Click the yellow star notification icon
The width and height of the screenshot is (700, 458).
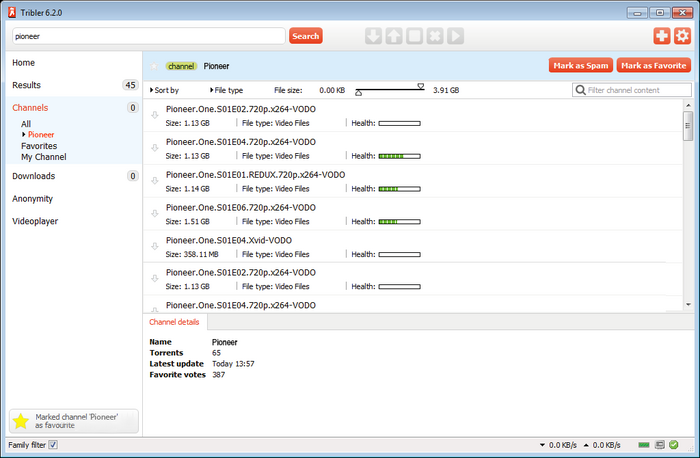(x=21, y=421)
